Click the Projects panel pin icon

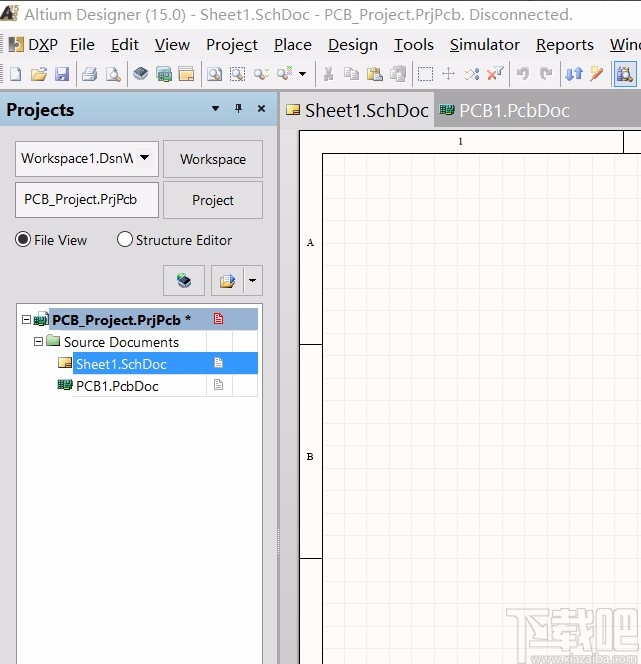click(238, 109)
